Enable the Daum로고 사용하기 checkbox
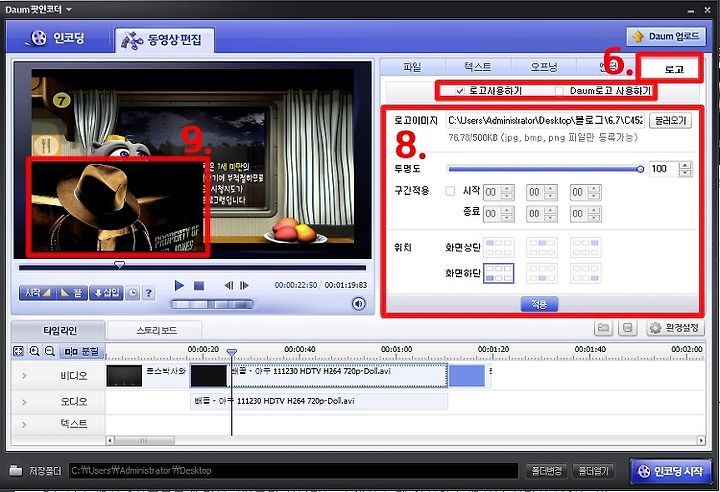Viewport: 720px width, 492px height. click(559, 91)
